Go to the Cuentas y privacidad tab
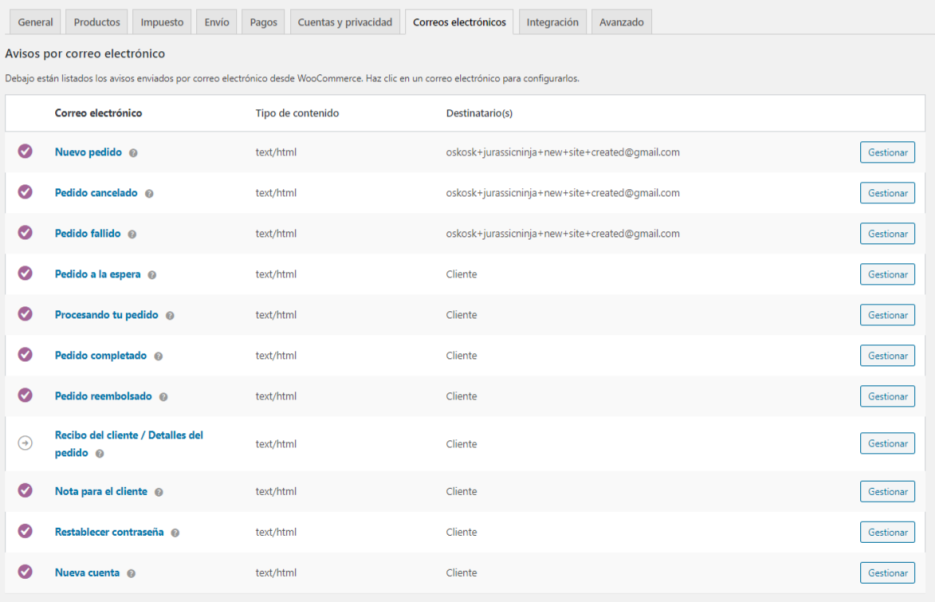Screen dimensions: 935x602 pos(346,22)
